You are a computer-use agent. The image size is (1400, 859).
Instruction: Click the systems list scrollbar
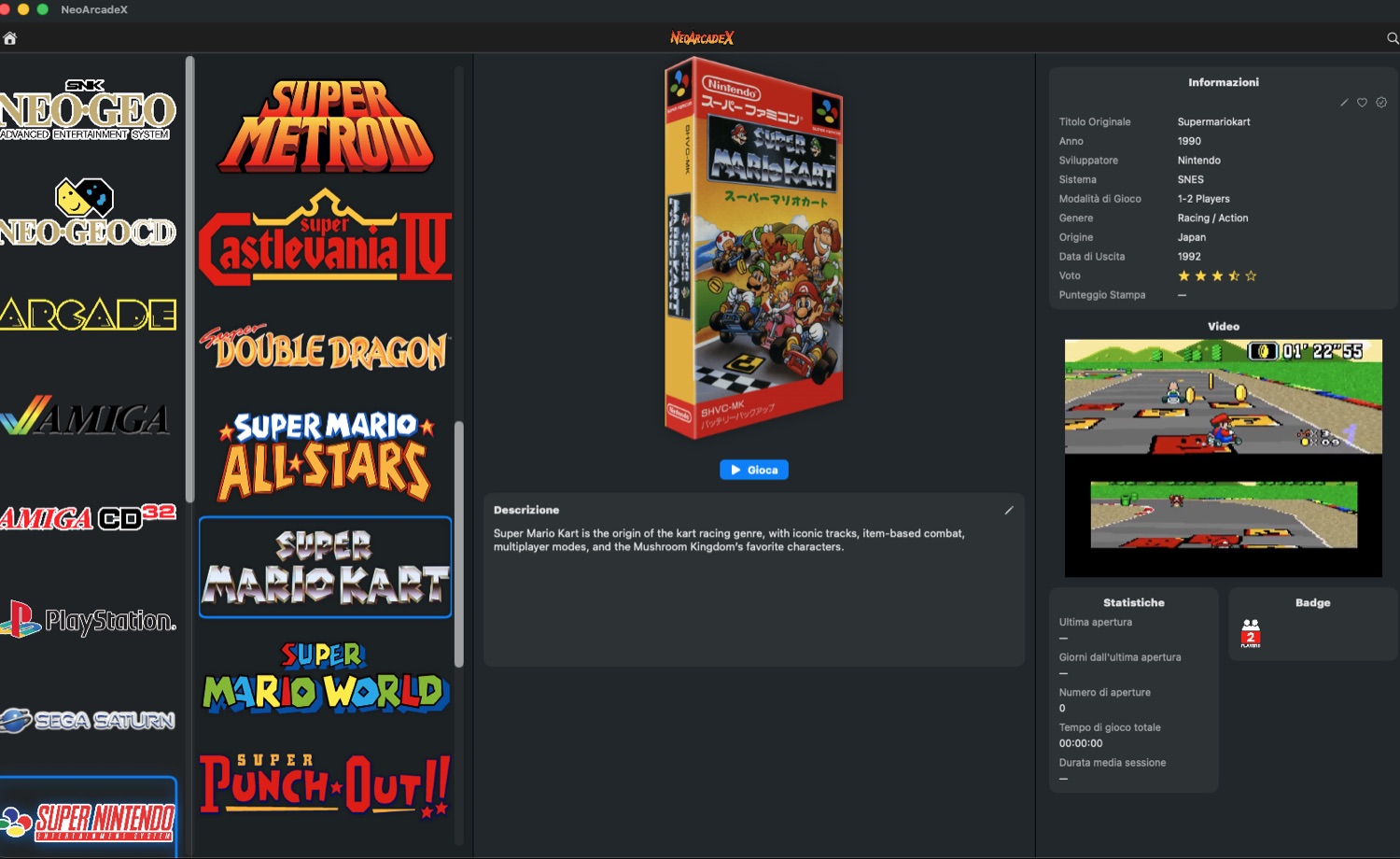click(x=190, y=279)
